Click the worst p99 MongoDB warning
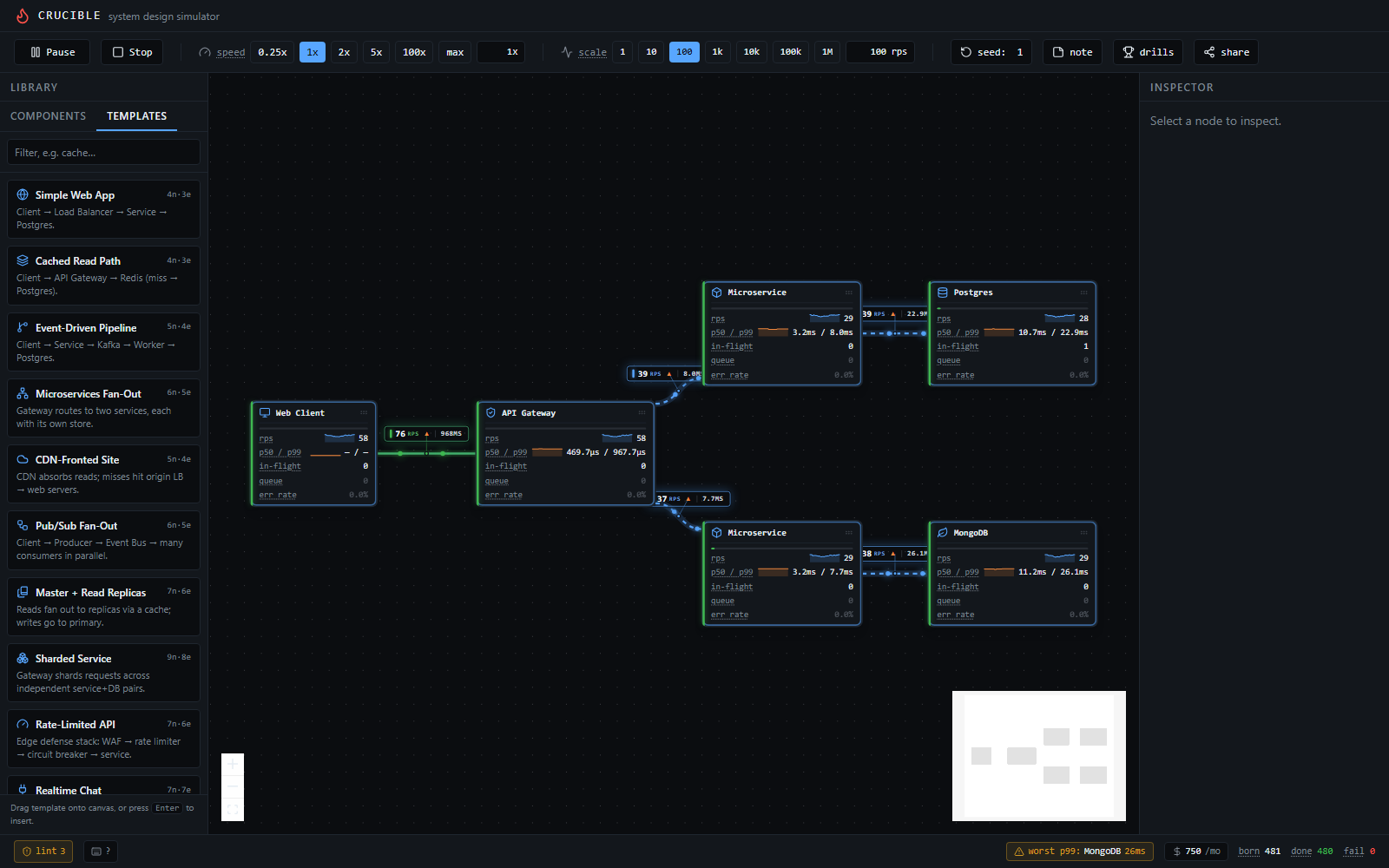 (1080, 852)
